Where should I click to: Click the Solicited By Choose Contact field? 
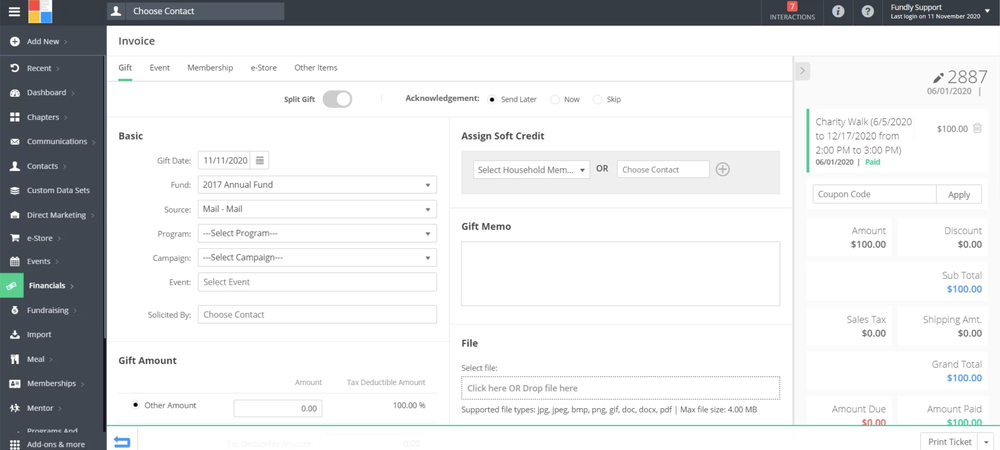(x=317, y=314)
